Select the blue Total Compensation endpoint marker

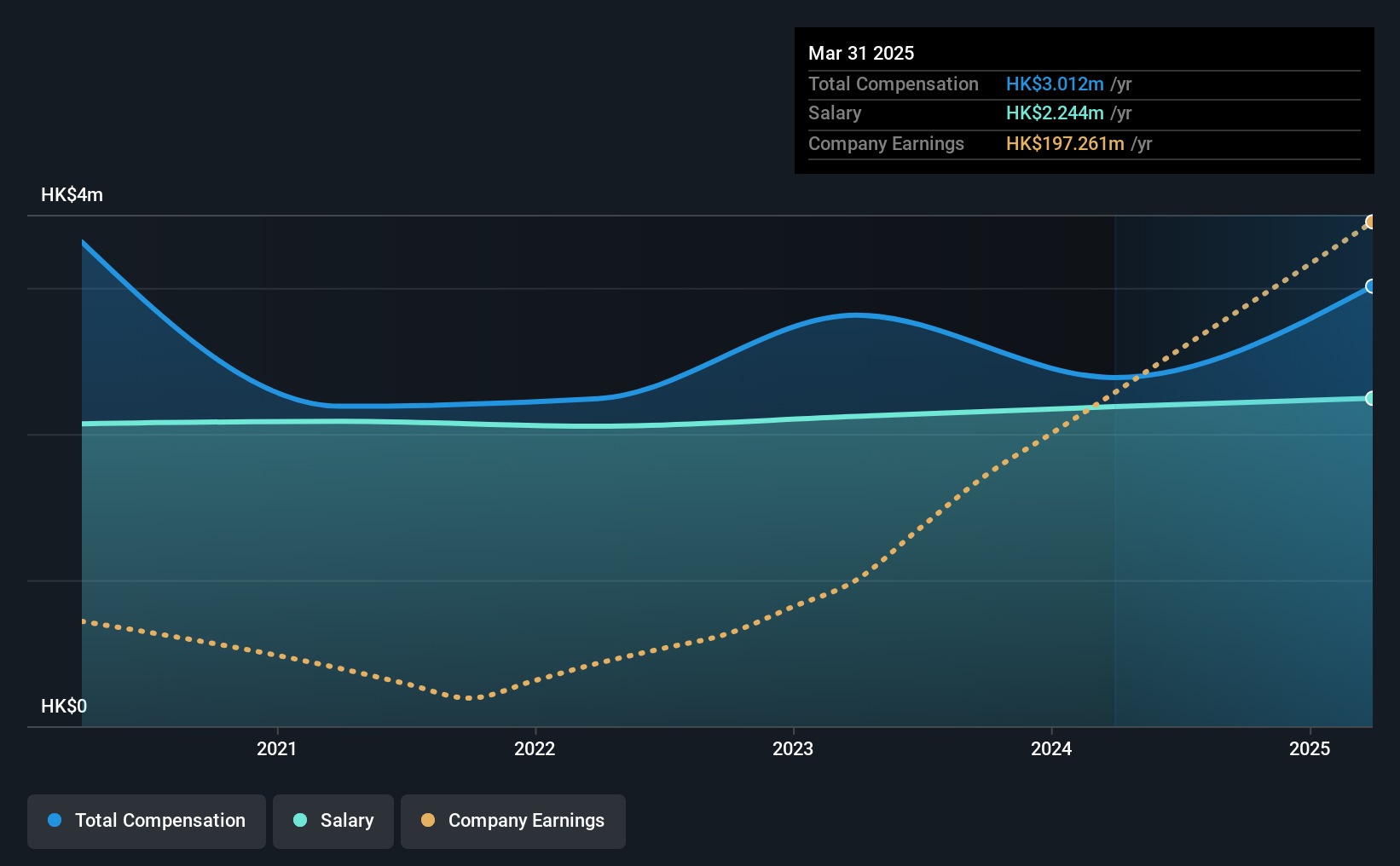[x=1370, y=286]
